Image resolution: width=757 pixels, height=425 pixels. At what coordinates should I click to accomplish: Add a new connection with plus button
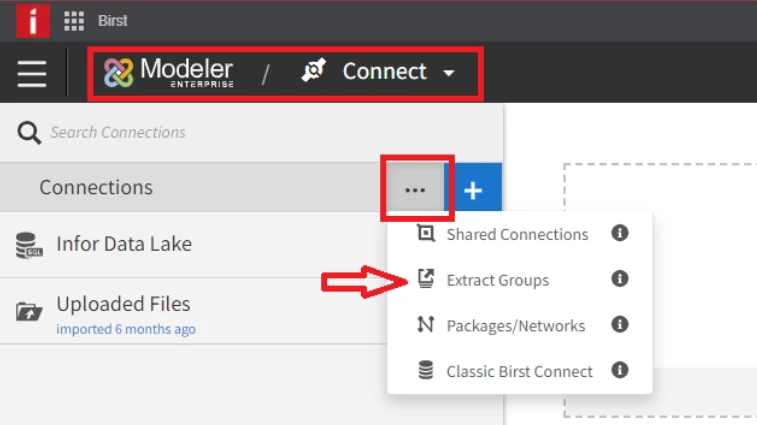[473, 190]
